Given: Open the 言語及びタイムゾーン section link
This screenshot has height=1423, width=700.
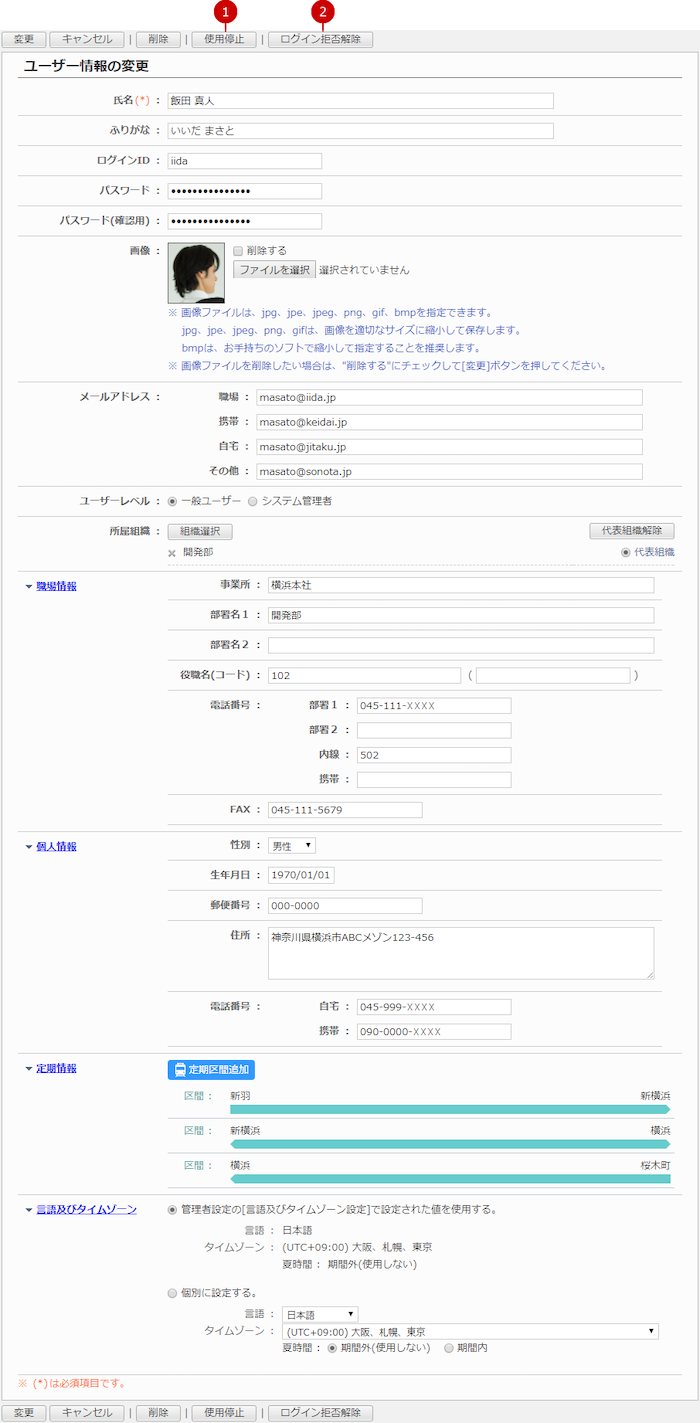Looking at the screenshot, I should point(86,1209).
